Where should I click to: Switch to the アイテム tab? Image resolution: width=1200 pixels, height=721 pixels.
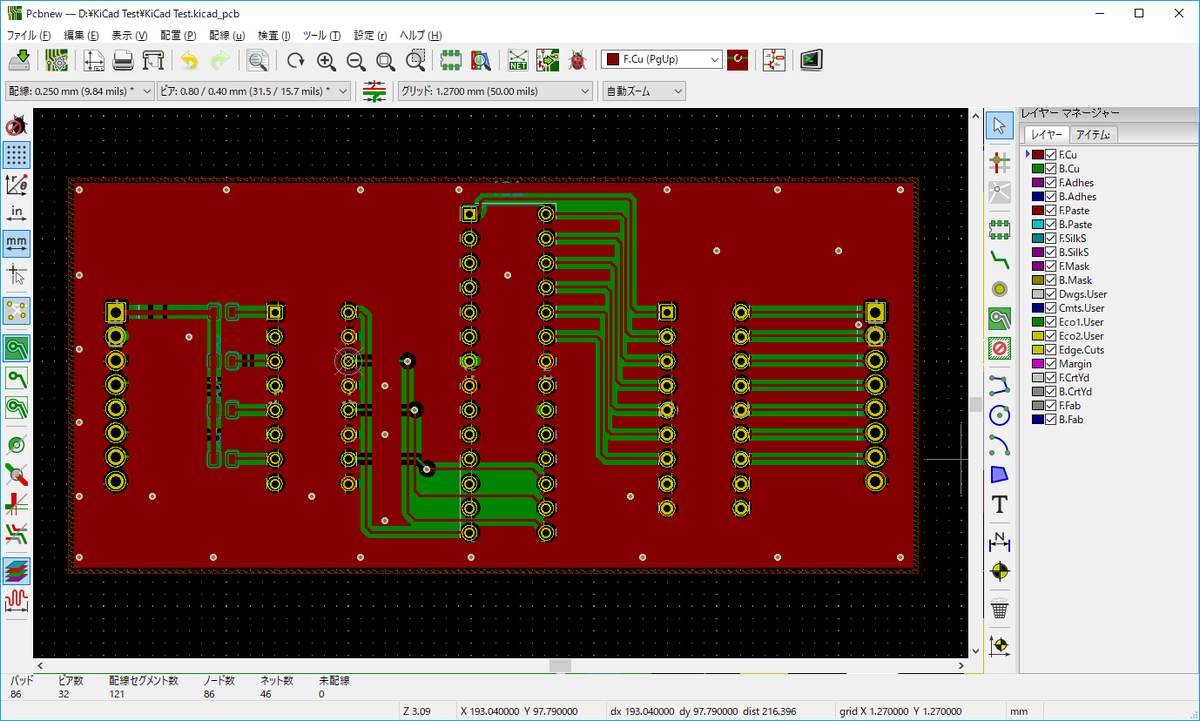click(x=1093, y=135)
